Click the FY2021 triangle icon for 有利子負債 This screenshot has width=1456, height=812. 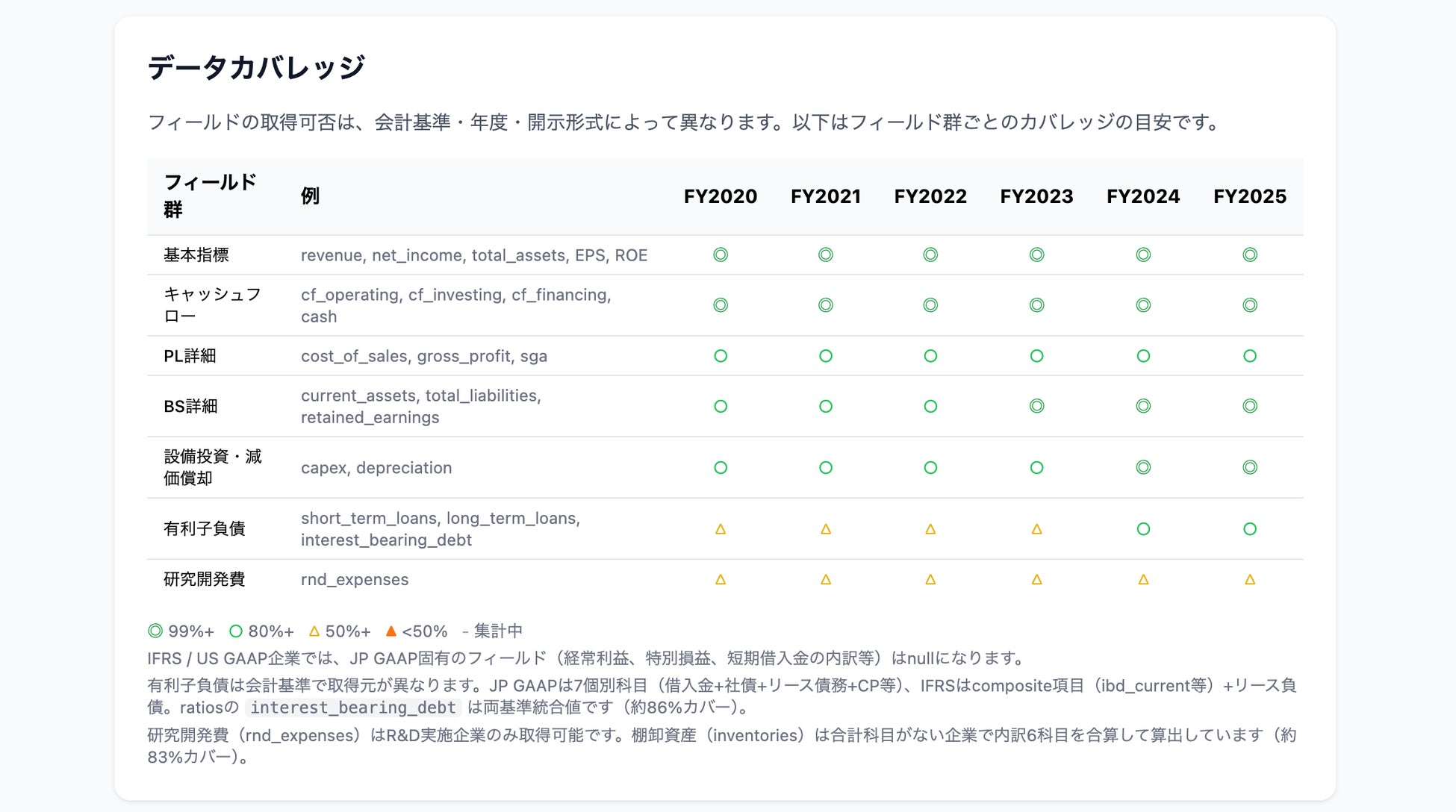click(x=826, y=529)
